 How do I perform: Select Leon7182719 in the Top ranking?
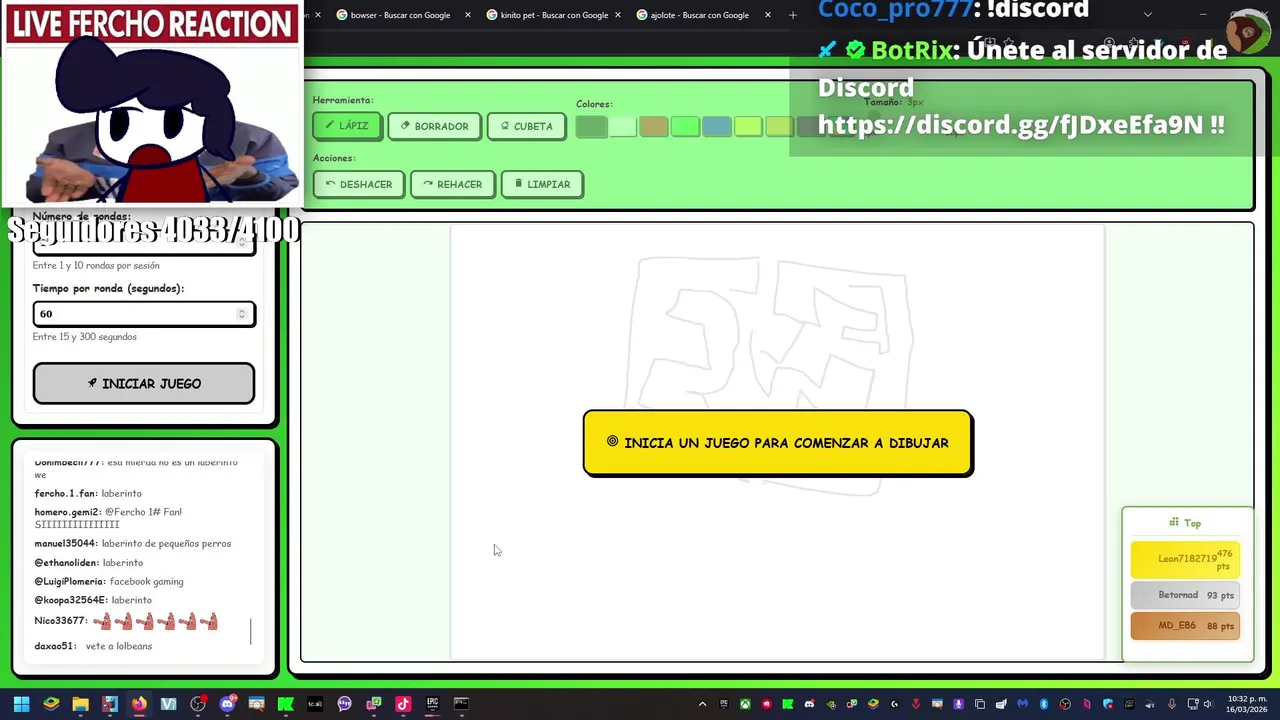point(1185,559)
